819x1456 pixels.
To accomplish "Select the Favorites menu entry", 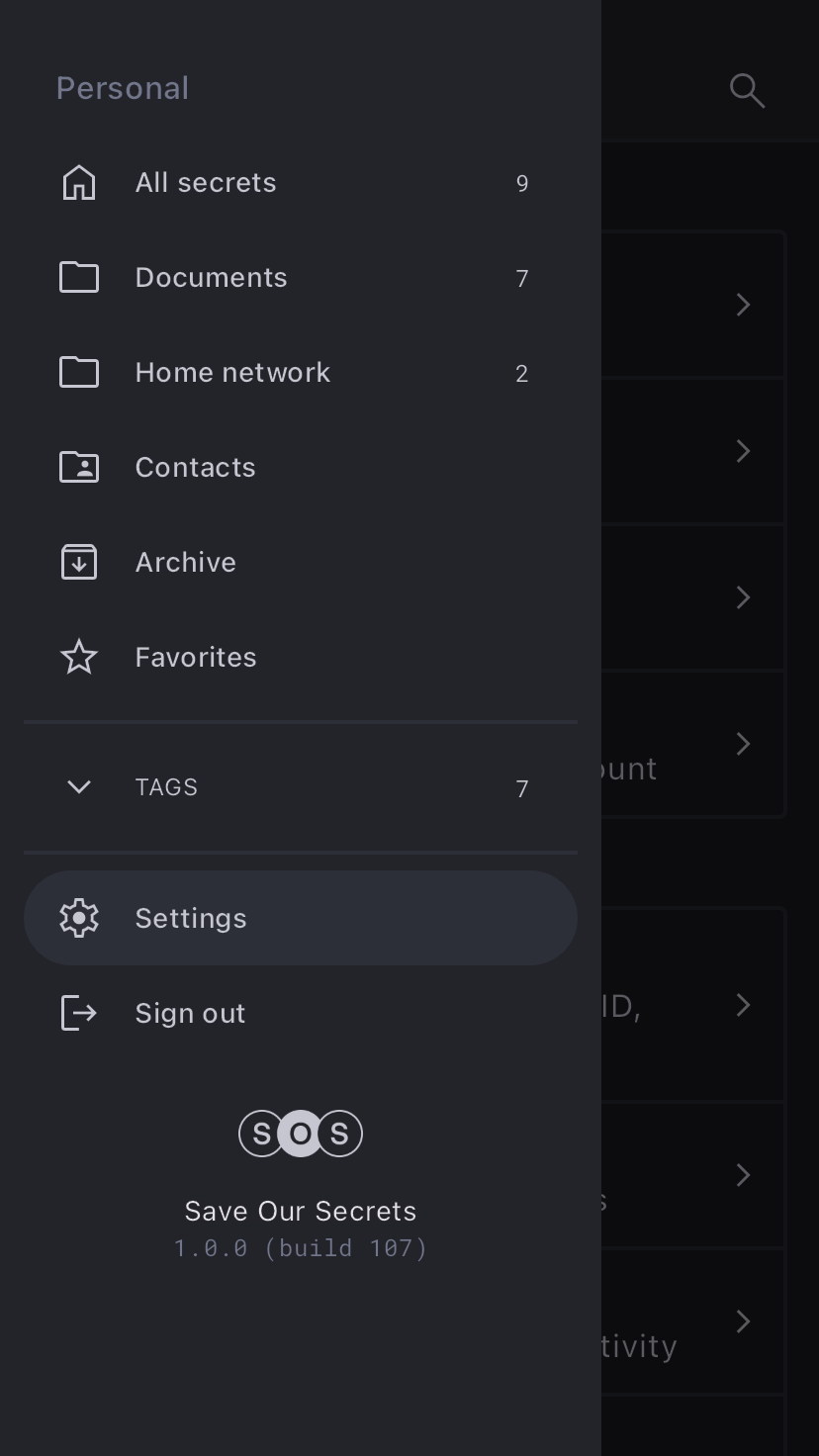I will point(196,657).
